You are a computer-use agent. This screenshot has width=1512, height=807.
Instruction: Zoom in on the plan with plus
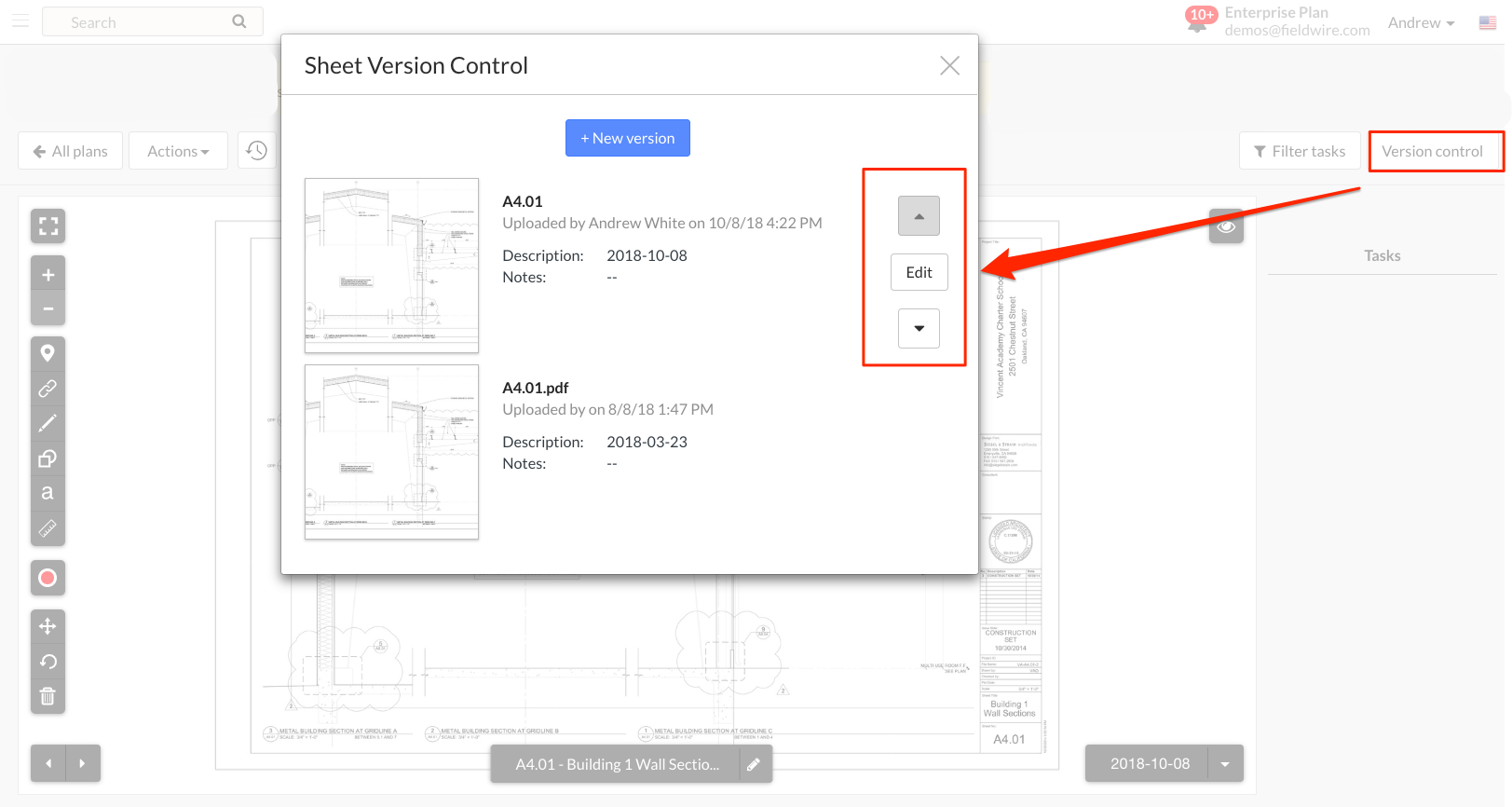(x=48, y=275)
